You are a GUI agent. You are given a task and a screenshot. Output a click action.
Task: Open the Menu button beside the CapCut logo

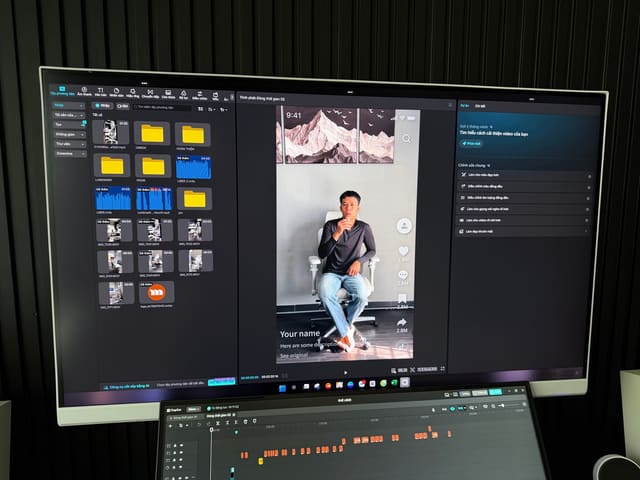[x=193, y=409]
